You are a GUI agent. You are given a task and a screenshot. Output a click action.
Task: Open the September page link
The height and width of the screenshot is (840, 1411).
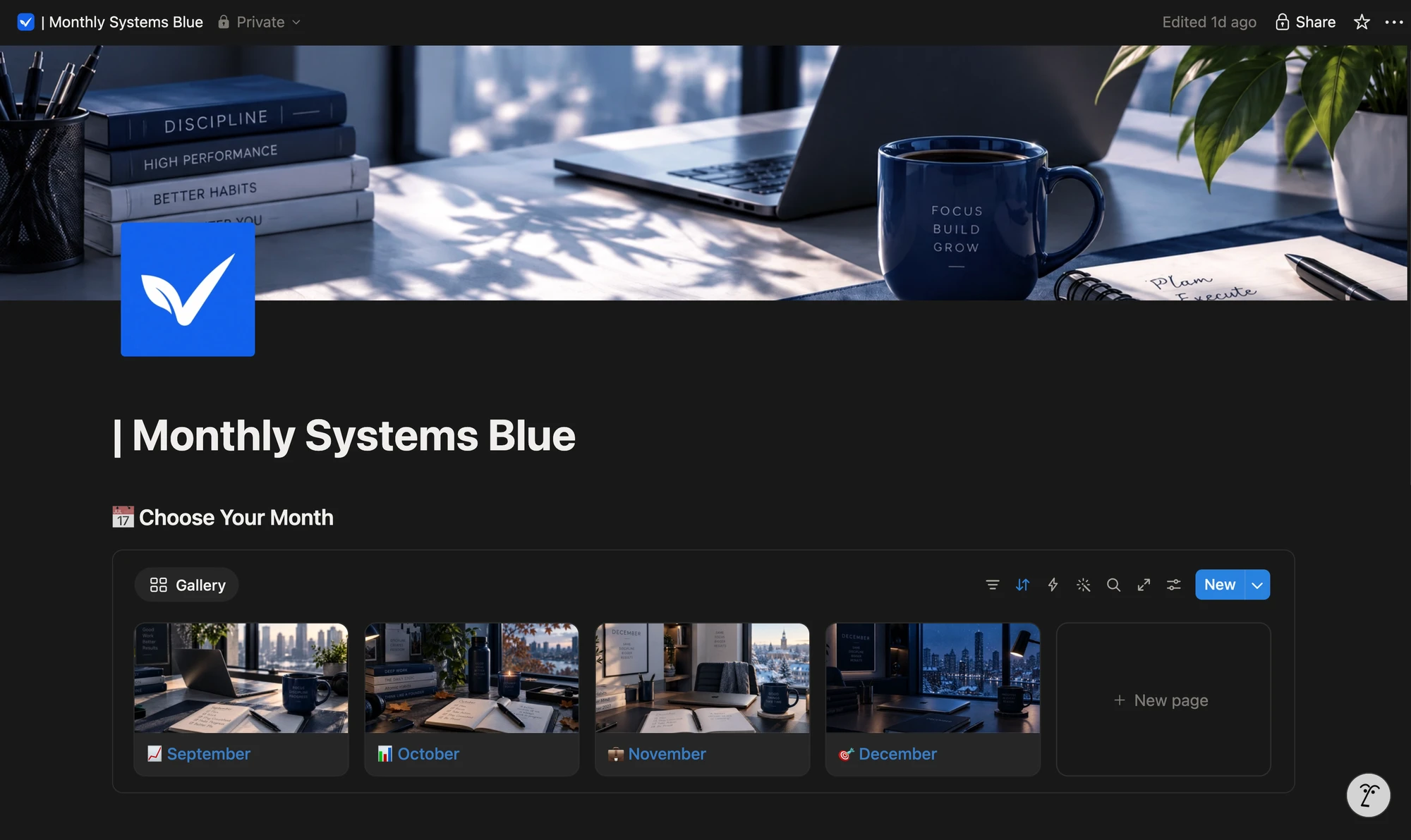point(208,753)
